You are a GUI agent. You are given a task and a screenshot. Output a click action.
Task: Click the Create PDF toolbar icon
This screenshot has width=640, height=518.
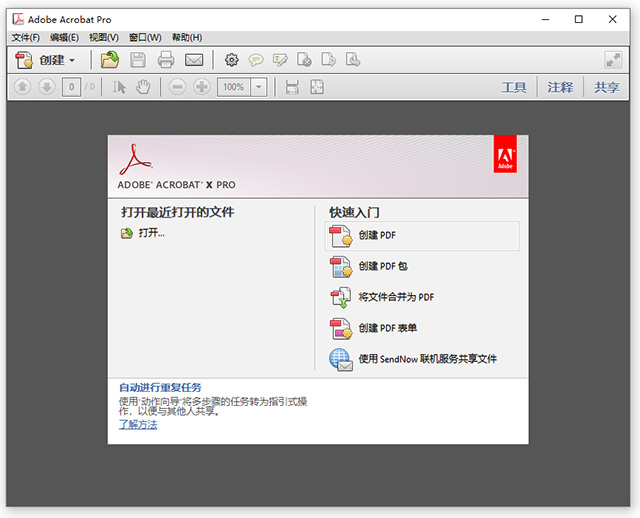pyautogui.click(x=24, y=60)
